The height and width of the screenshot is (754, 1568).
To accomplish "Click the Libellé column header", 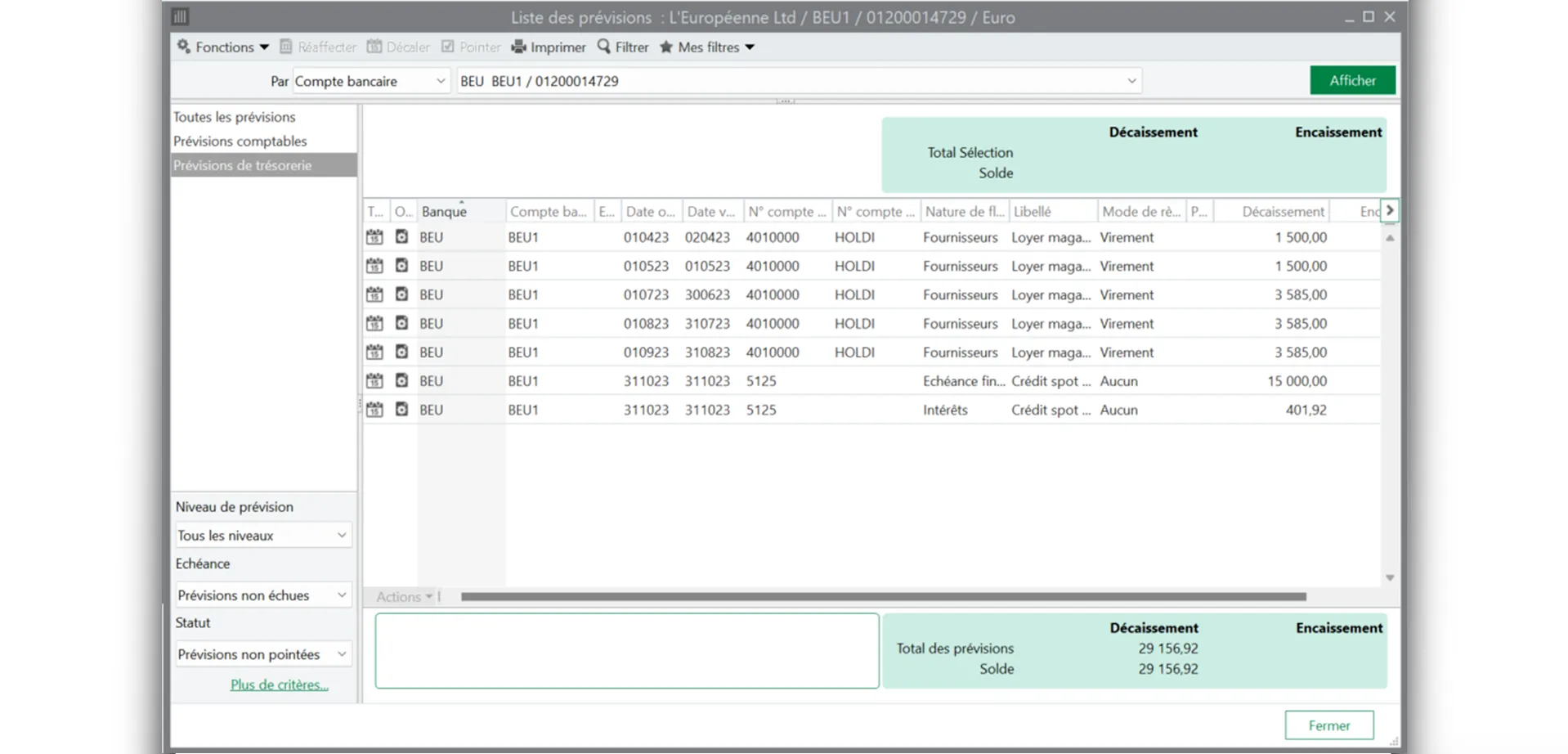I will [x=1053, y=211].
